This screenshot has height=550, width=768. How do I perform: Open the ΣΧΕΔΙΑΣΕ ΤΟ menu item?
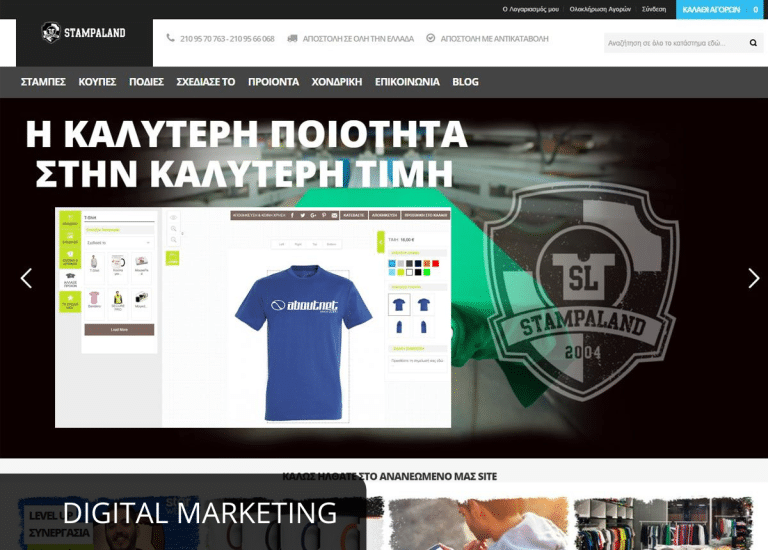(x=205, y=82)
